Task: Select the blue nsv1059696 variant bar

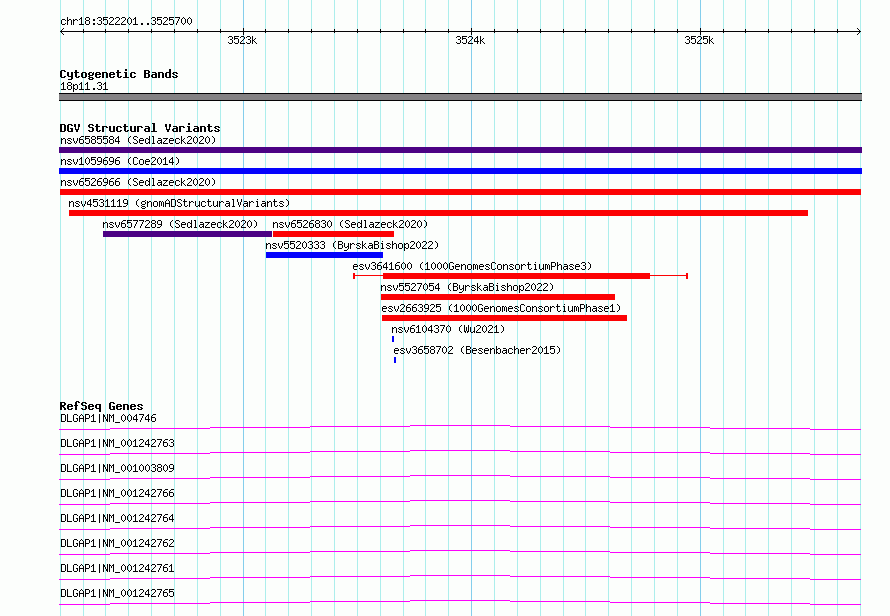Action: pyautogui.click(x=460, y=171)
